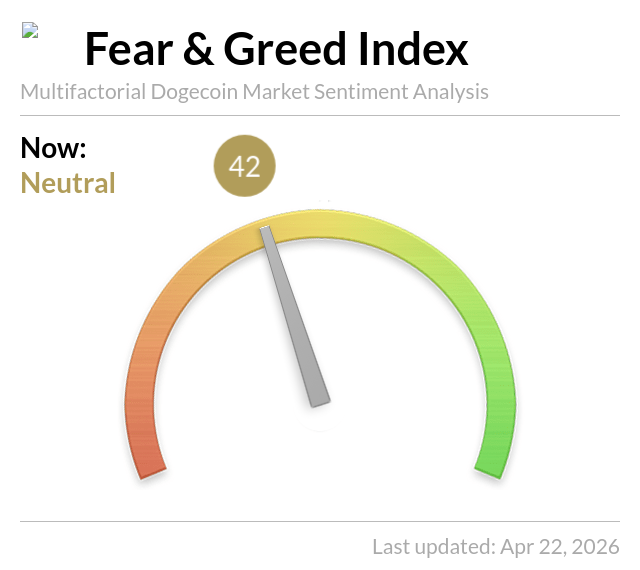Click the Now: label
Viewport: 640px width, 570px height.
coord(53,149)
